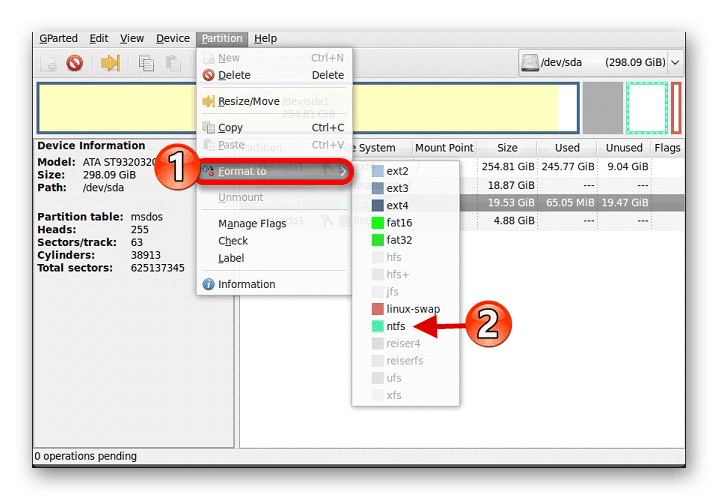Open the Device menu
The width and height of the screenshot is (718, 500).
click(x=172, y=39)
